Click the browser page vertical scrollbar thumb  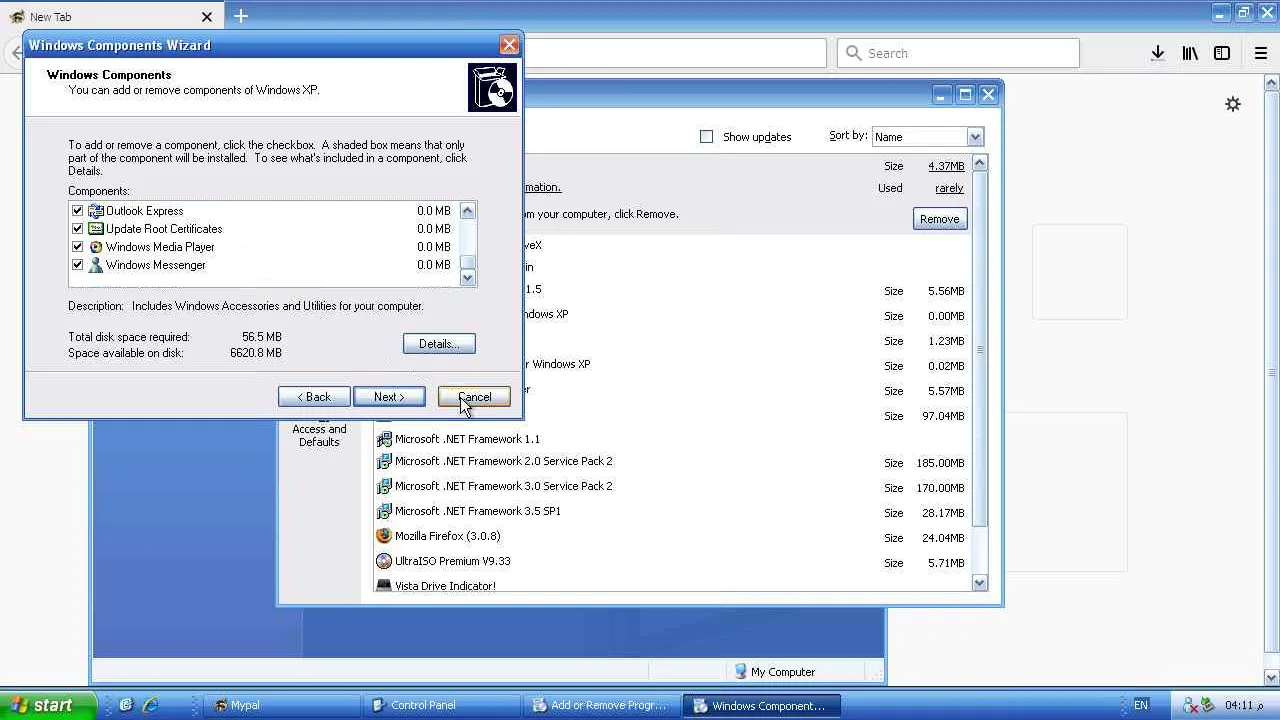tap(1272, 374)
